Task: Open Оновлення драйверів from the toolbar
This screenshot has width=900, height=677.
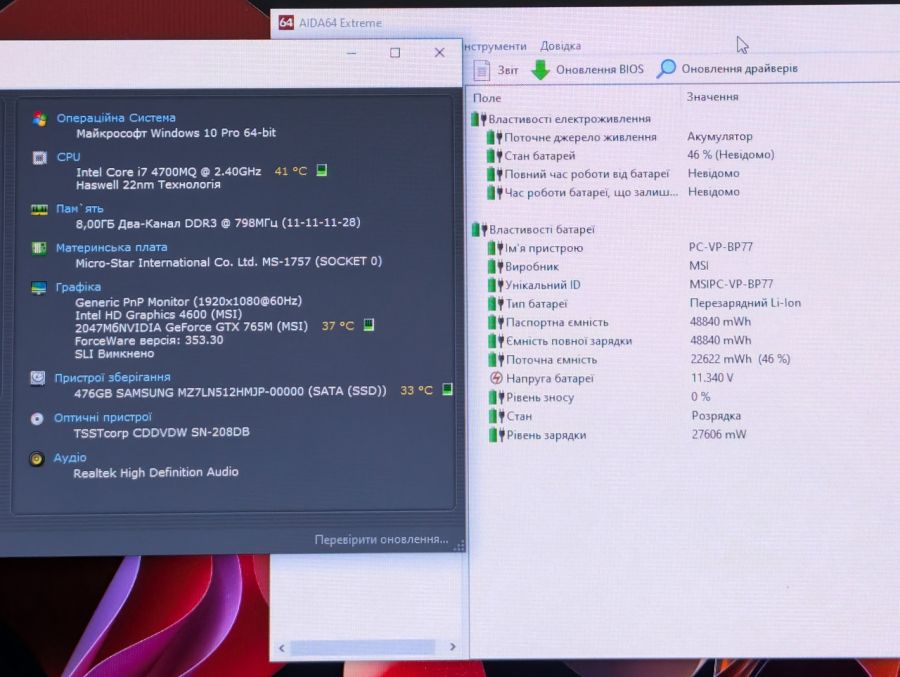Action: pos(727,68)
